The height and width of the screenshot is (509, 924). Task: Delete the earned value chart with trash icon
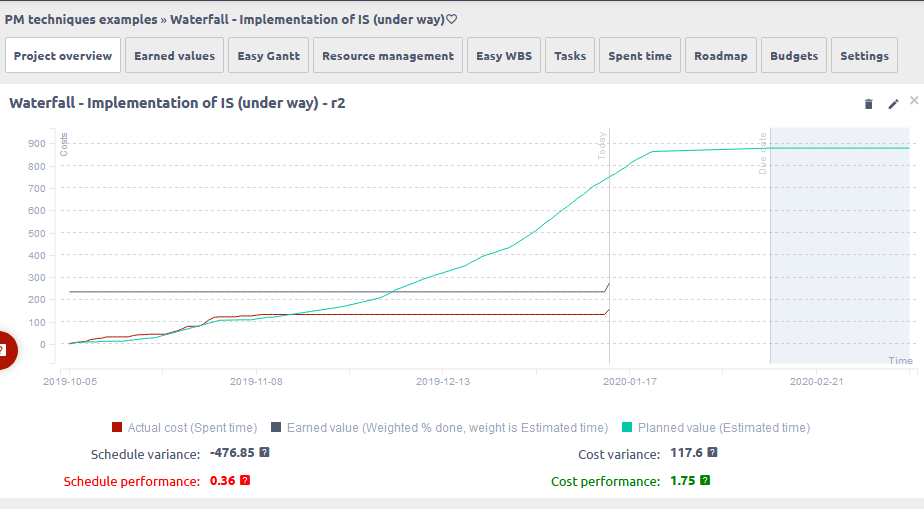(868, 104)
